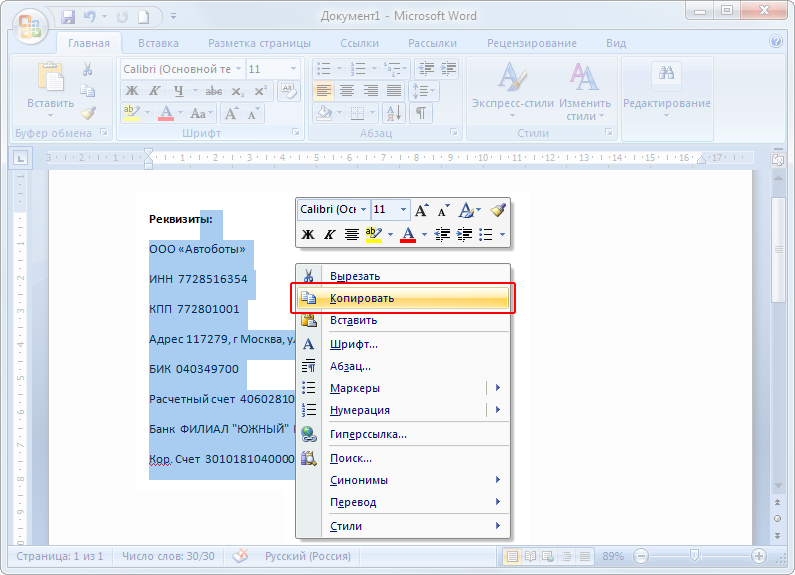Select Гиперссылка... in the context menu
Screen dimensions: 795x575
[403, 434]
